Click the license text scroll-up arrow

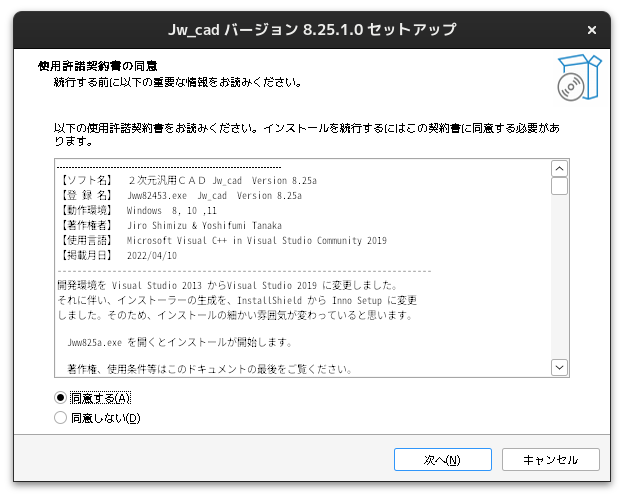point(559,169)
